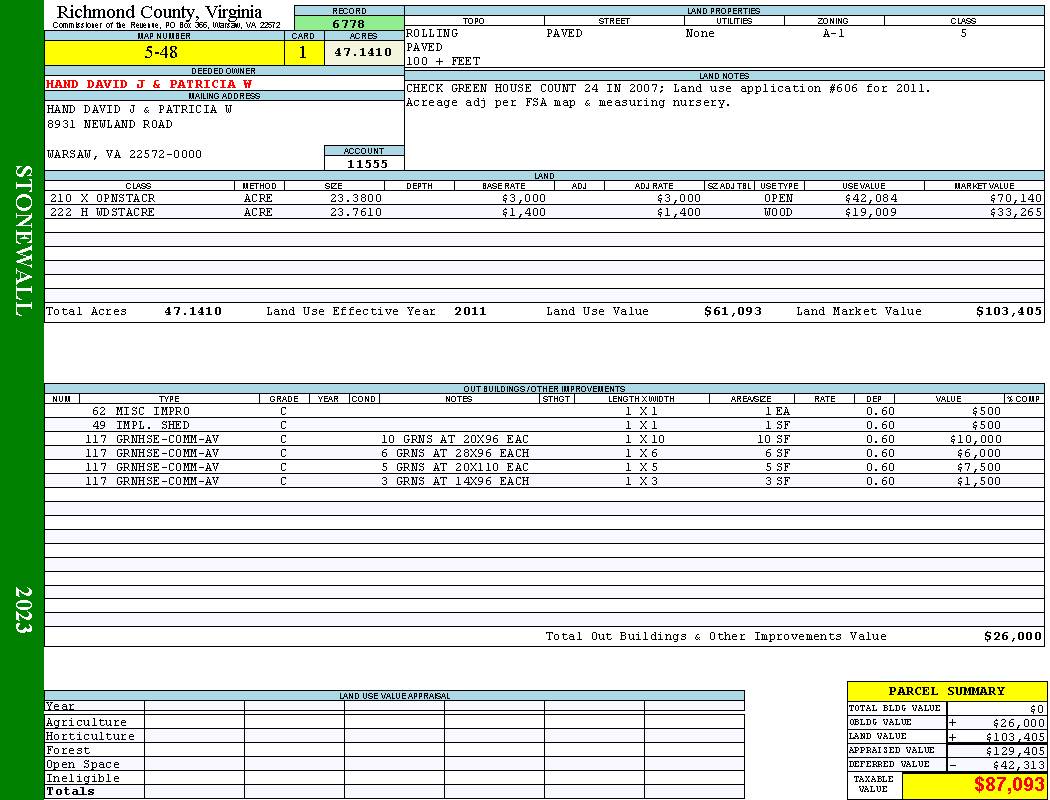Click the $3,000 base rate cell
Viewport: 1050px width, 800px height.
point(524,198)
